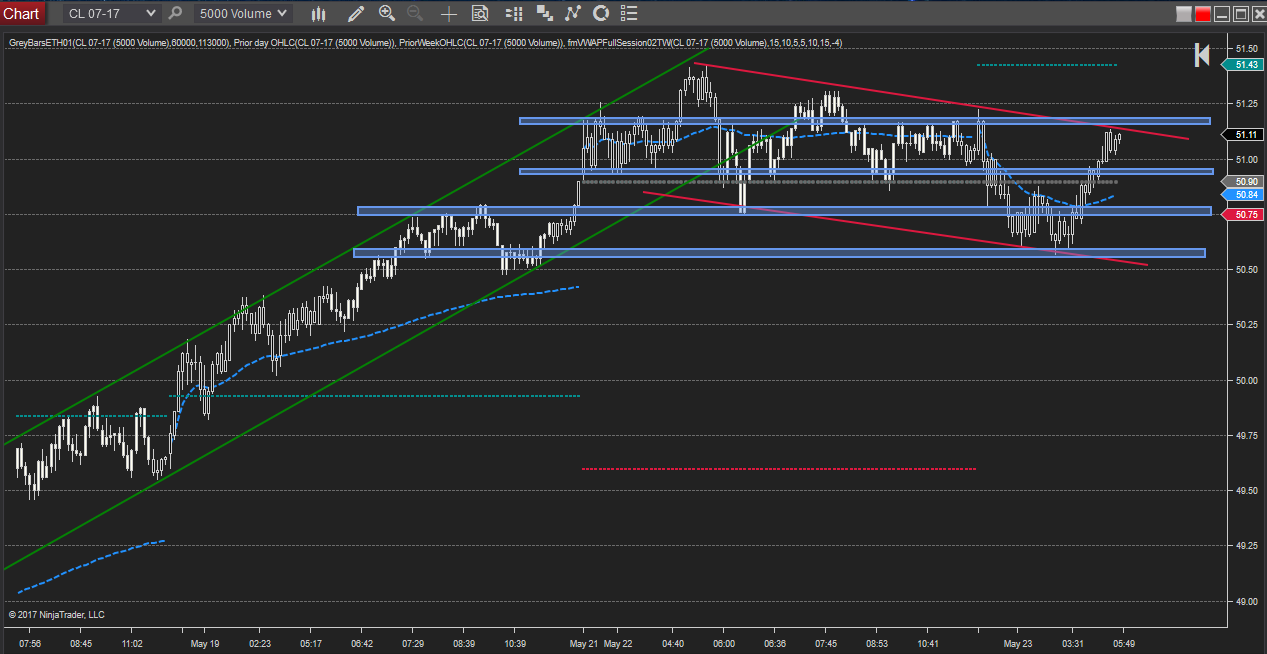Click the 51.50 price axis label
Screen dimensions: 1267x654
(1246, 48)
